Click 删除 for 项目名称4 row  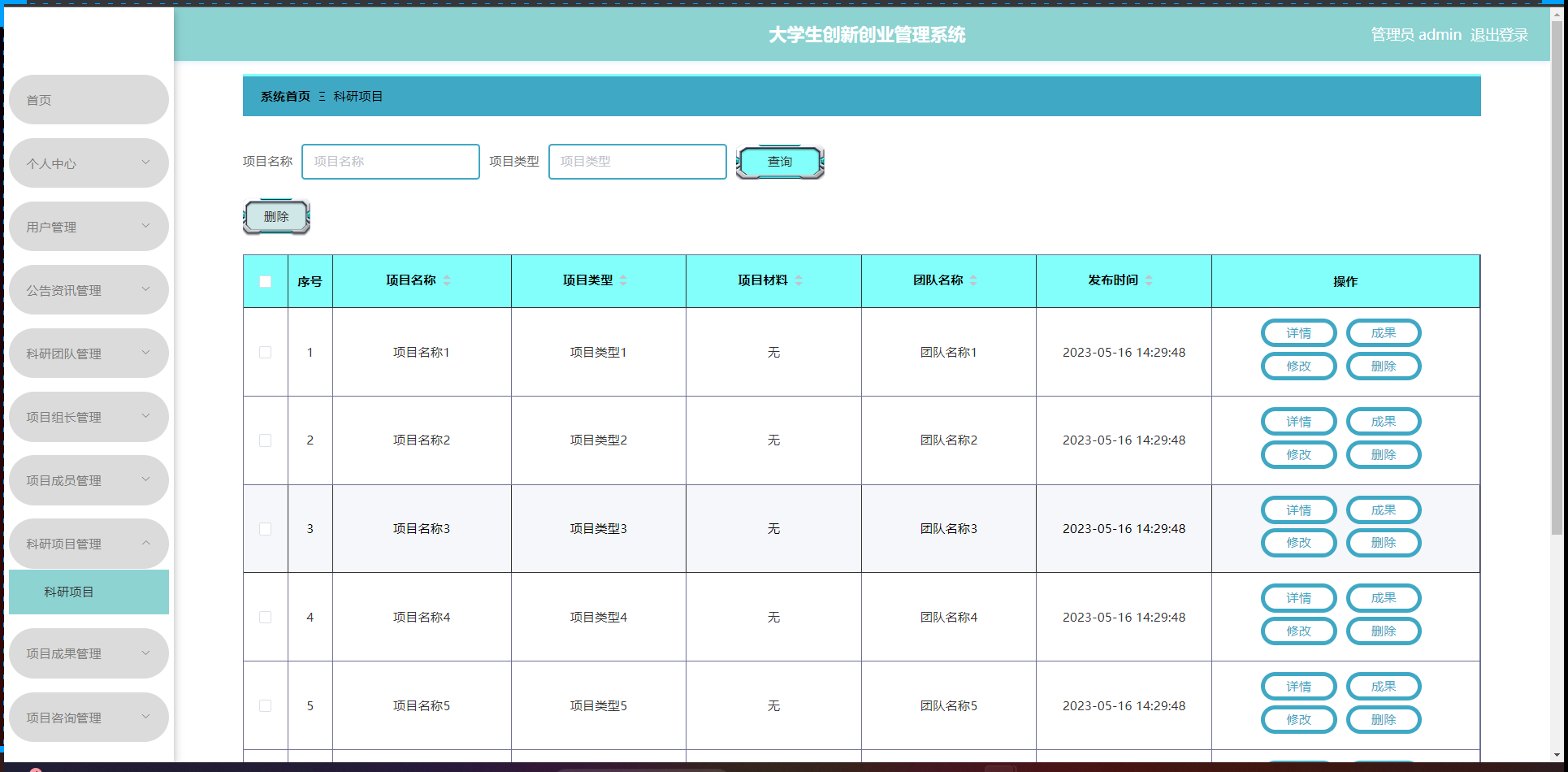tap(1384, 631)
